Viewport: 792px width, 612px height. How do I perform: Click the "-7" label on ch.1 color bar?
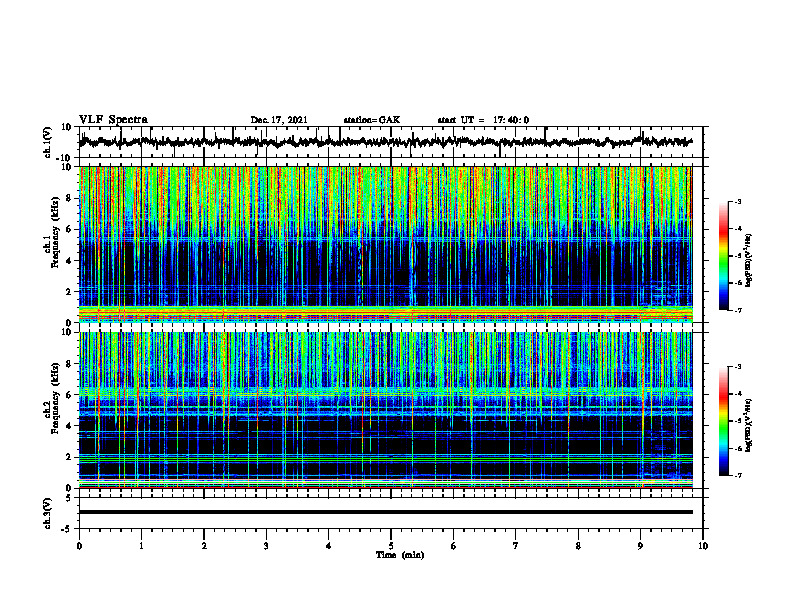click(737, 310)
